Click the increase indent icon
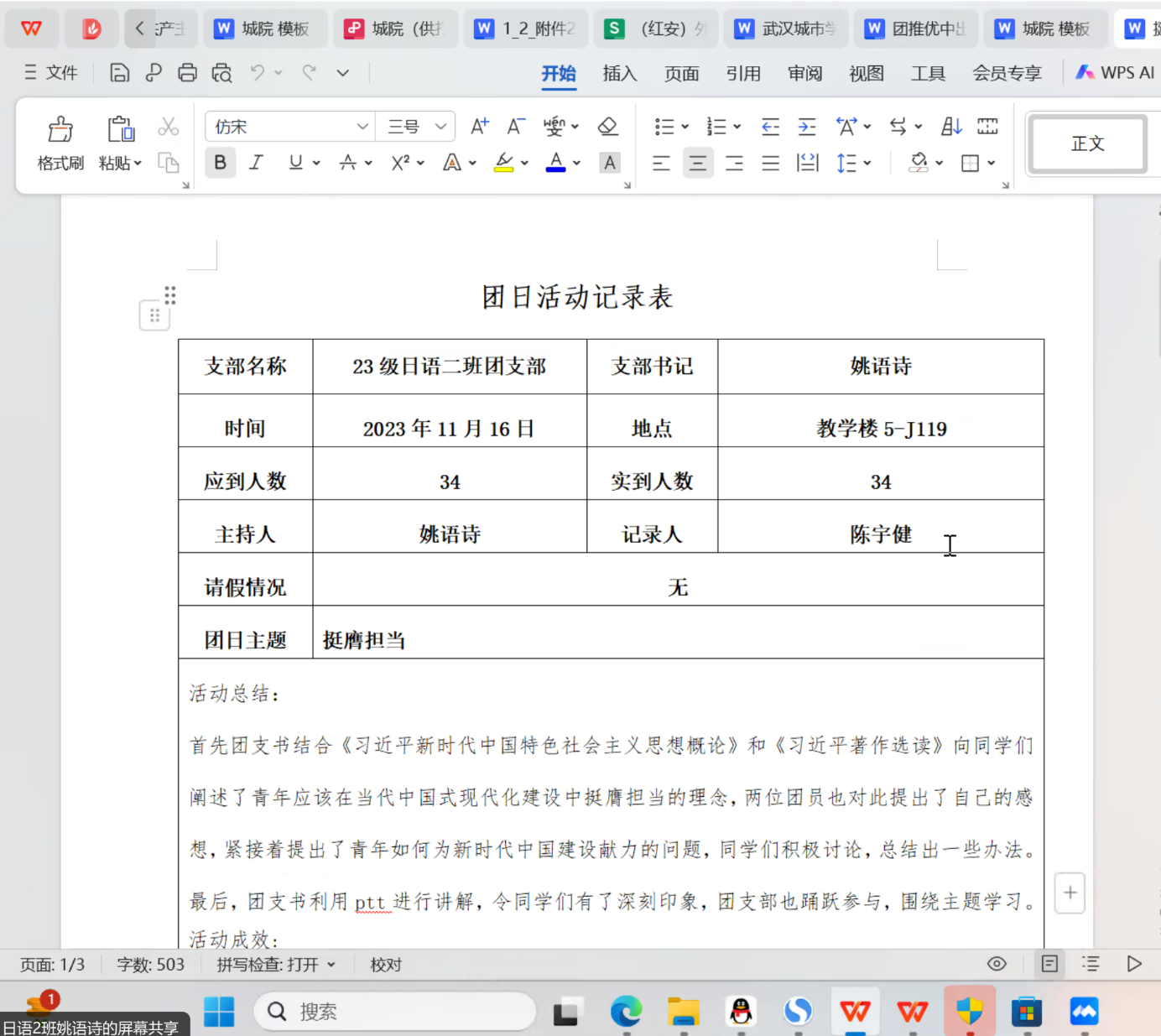This screenshot has width=1161, height=1036. [x=806, y=127]
